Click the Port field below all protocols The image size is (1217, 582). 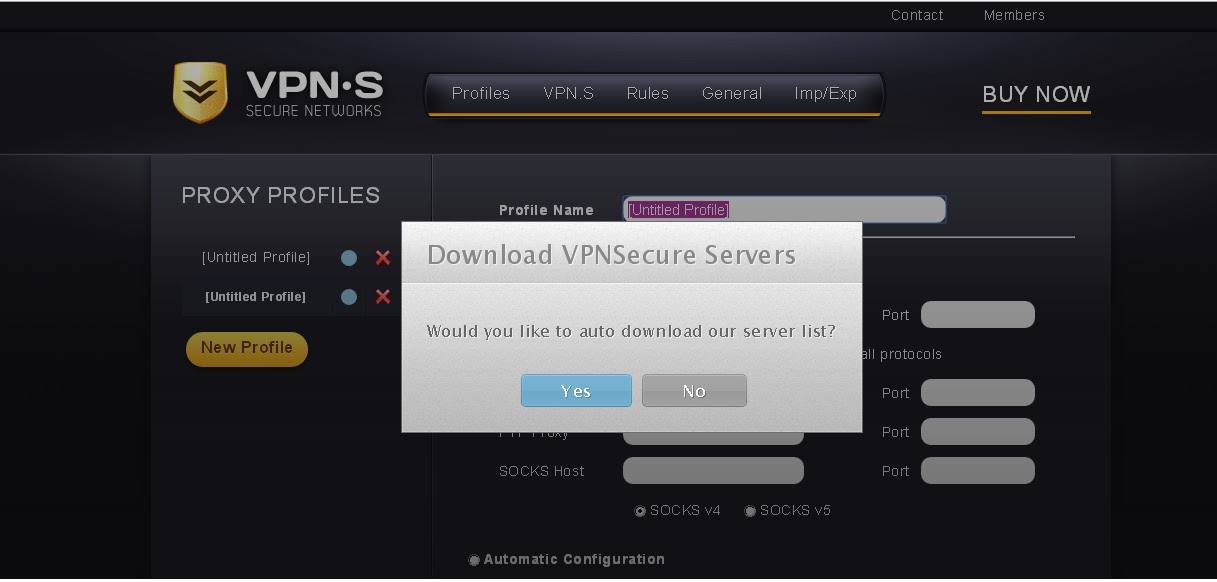point(978,393)
